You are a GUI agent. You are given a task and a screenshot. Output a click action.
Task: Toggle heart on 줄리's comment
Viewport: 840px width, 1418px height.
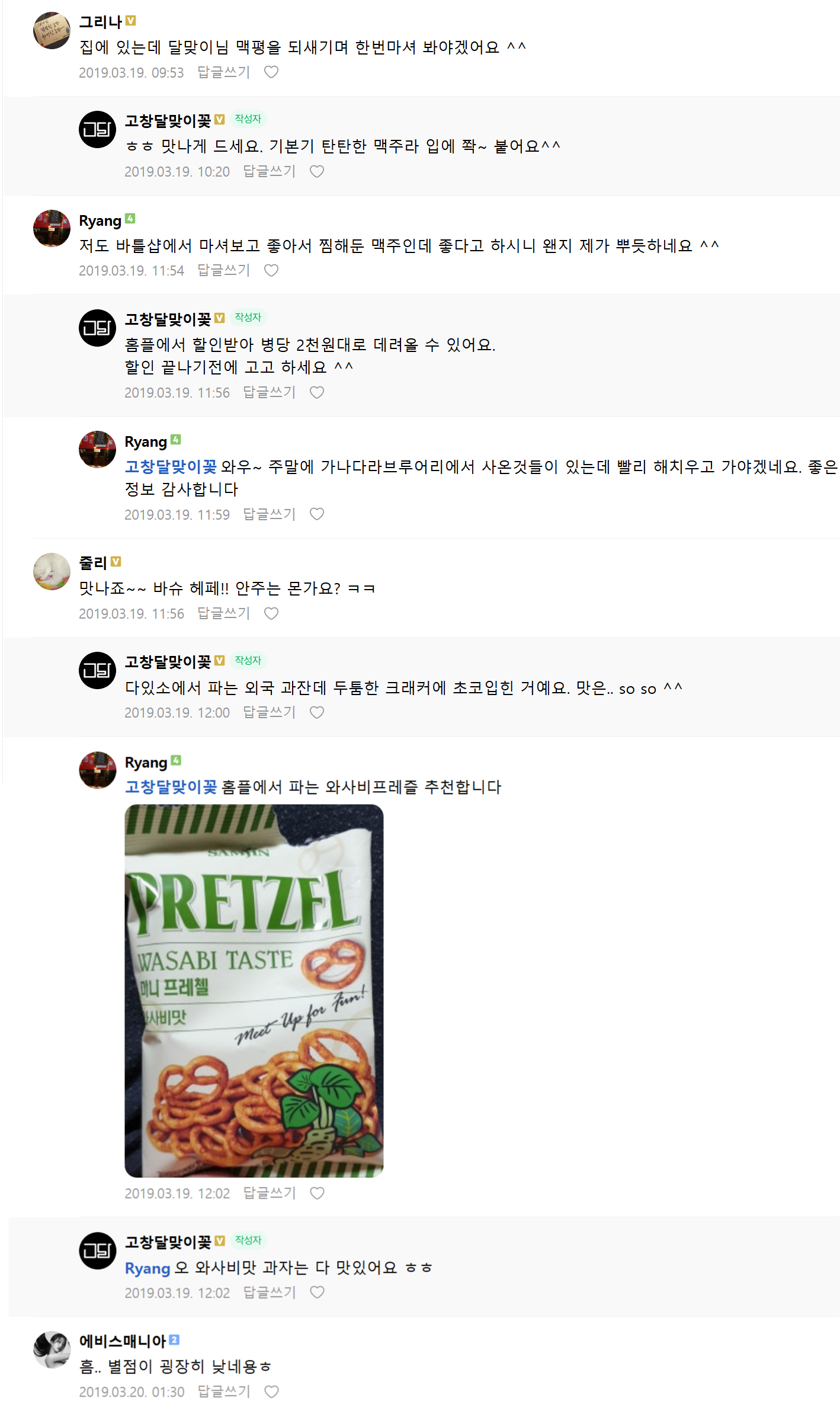click(x=271, y=614)
